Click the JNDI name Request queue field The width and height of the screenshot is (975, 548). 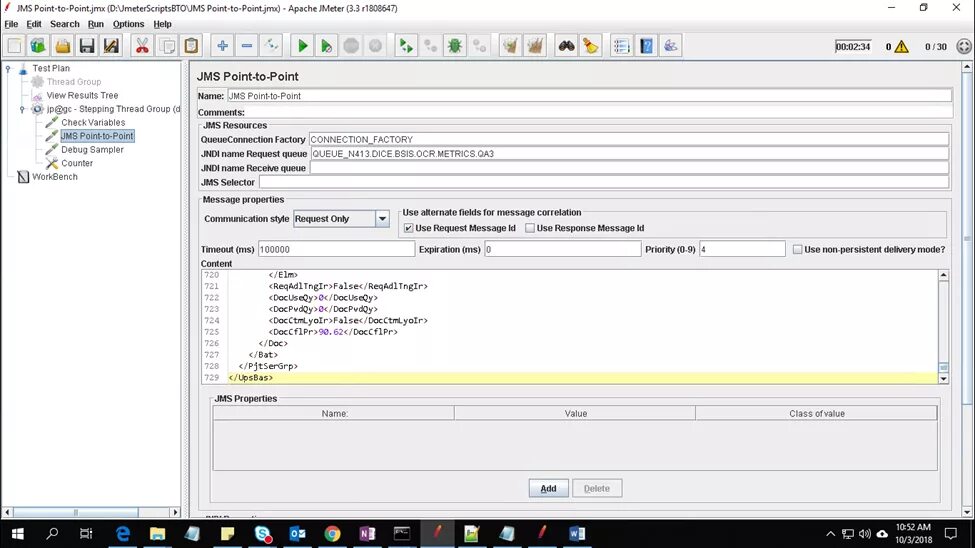(x=629, y=154)
